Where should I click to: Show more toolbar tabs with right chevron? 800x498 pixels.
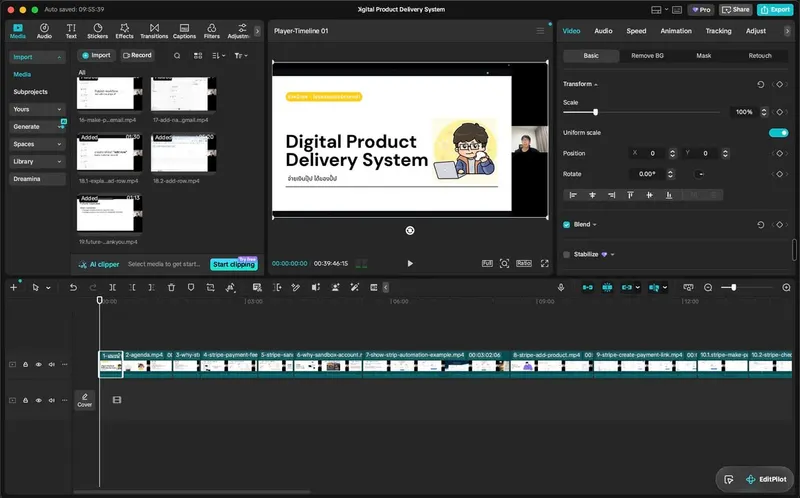(x=257, y=31)
